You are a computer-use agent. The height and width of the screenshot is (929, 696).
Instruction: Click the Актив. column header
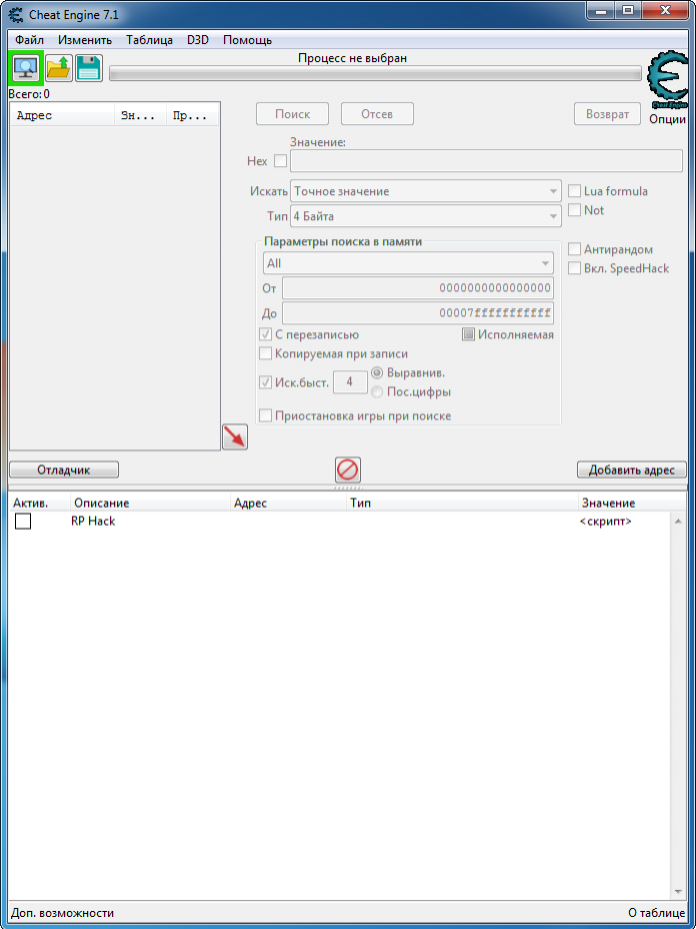39,503
